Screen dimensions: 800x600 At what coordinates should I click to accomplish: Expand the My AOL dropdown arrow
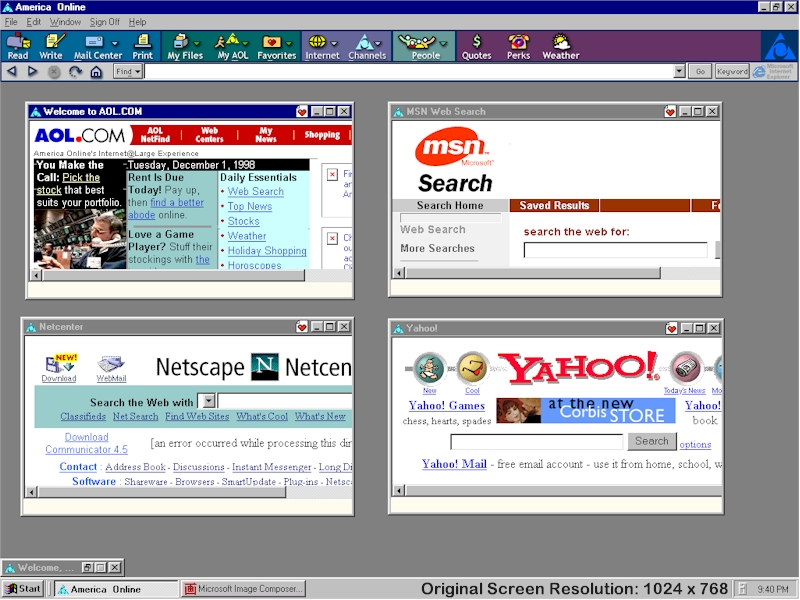tap(245, 44)
